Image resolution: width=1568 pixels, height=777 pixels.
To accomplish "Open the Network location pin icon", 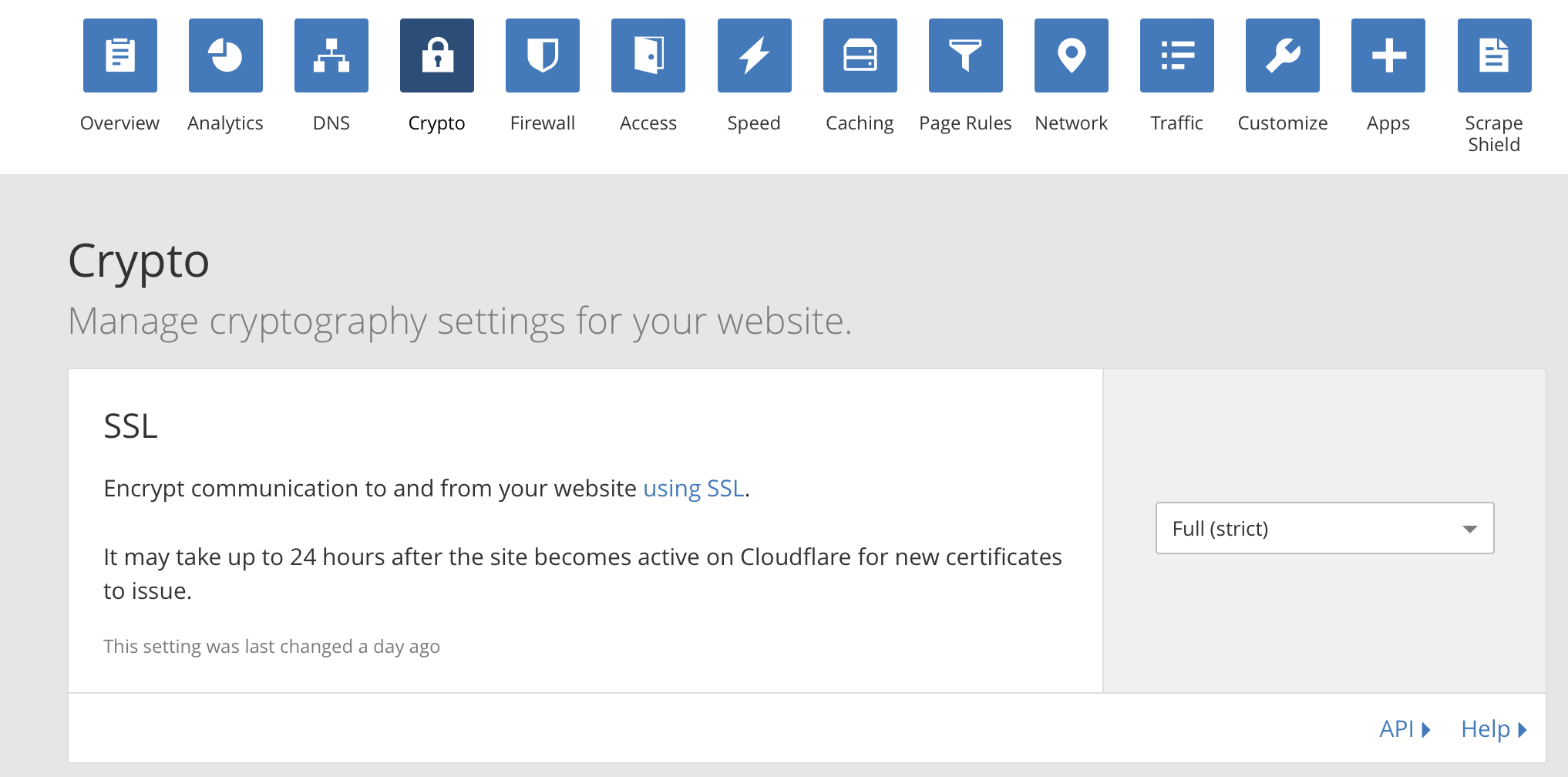I will click(x=1071, y=55).
